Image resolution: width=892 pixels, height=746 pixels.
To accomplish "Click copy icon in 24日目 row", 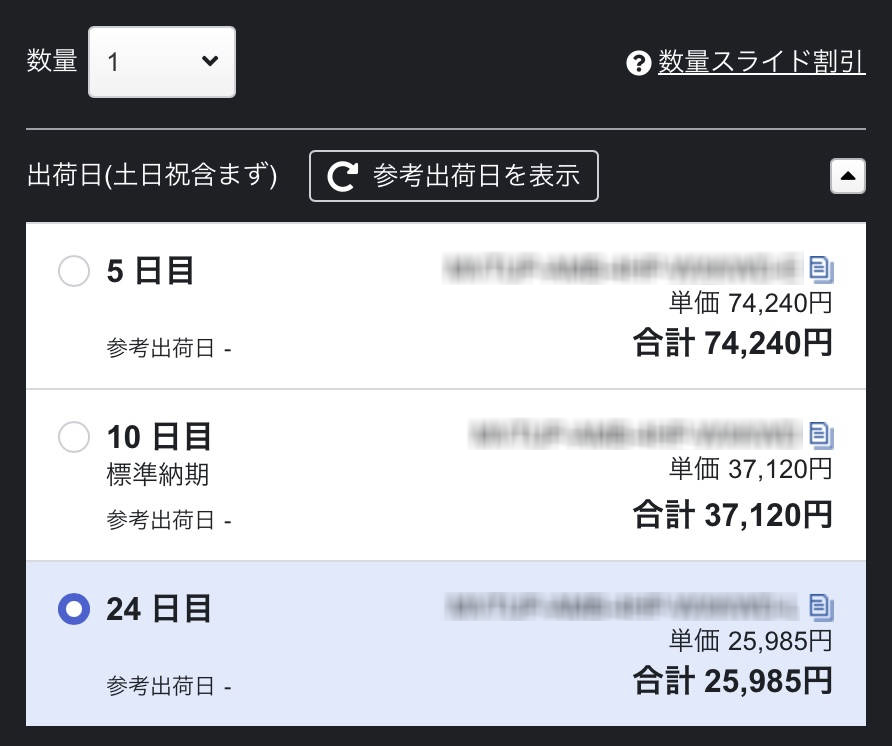I will point(821,606).
